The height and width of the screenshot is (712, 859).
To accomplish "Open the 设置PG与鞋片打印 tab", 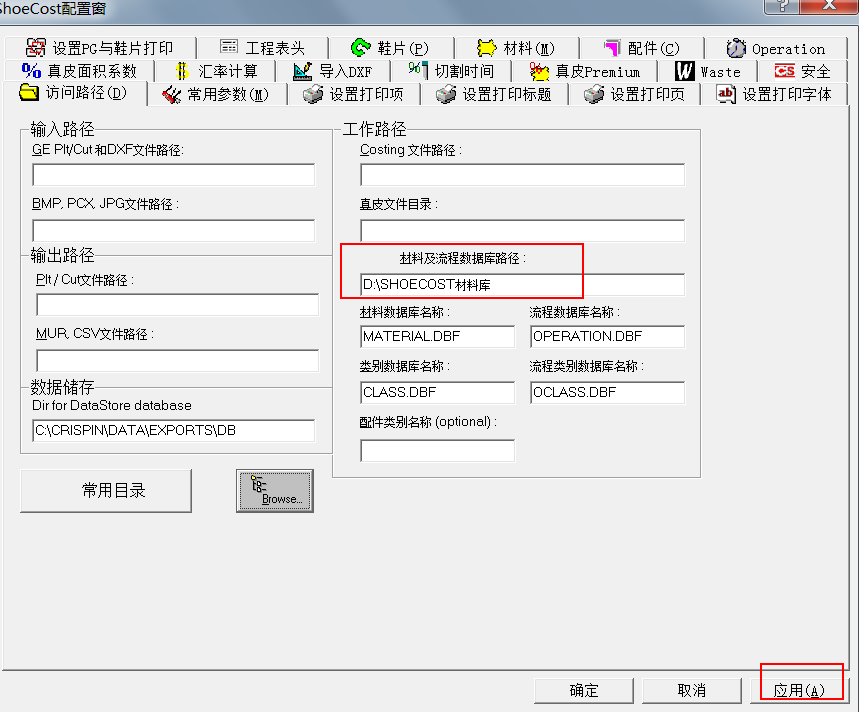I will click(100, 48).
